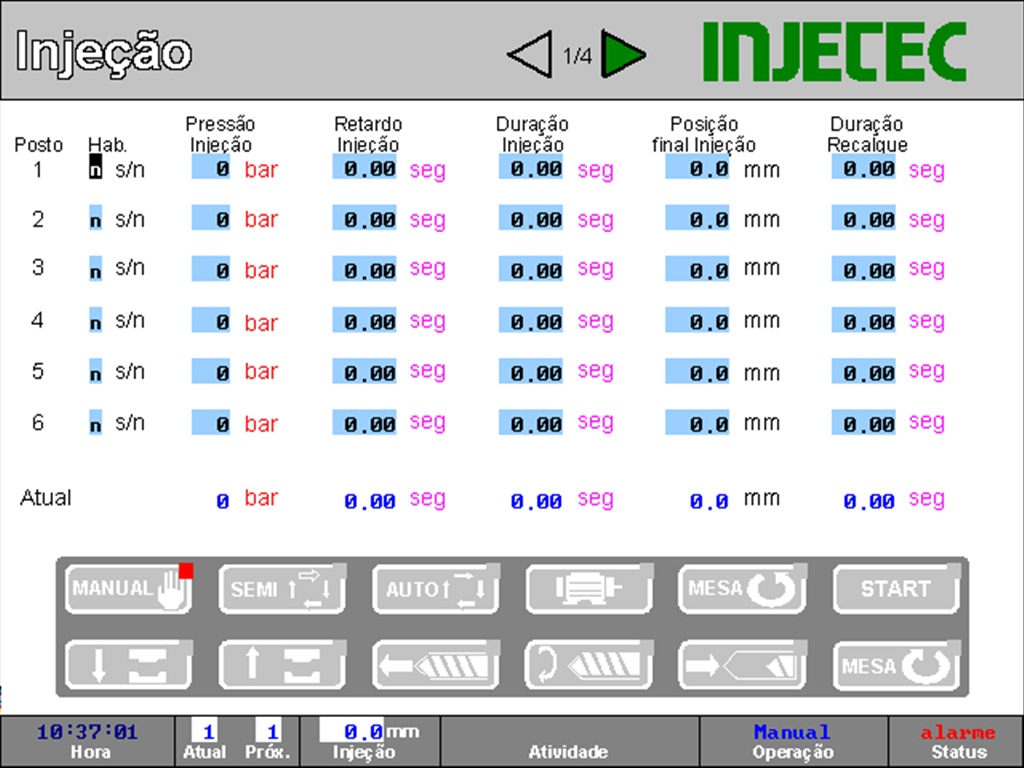Click screw left-arrow advance button

coord(435,665)
